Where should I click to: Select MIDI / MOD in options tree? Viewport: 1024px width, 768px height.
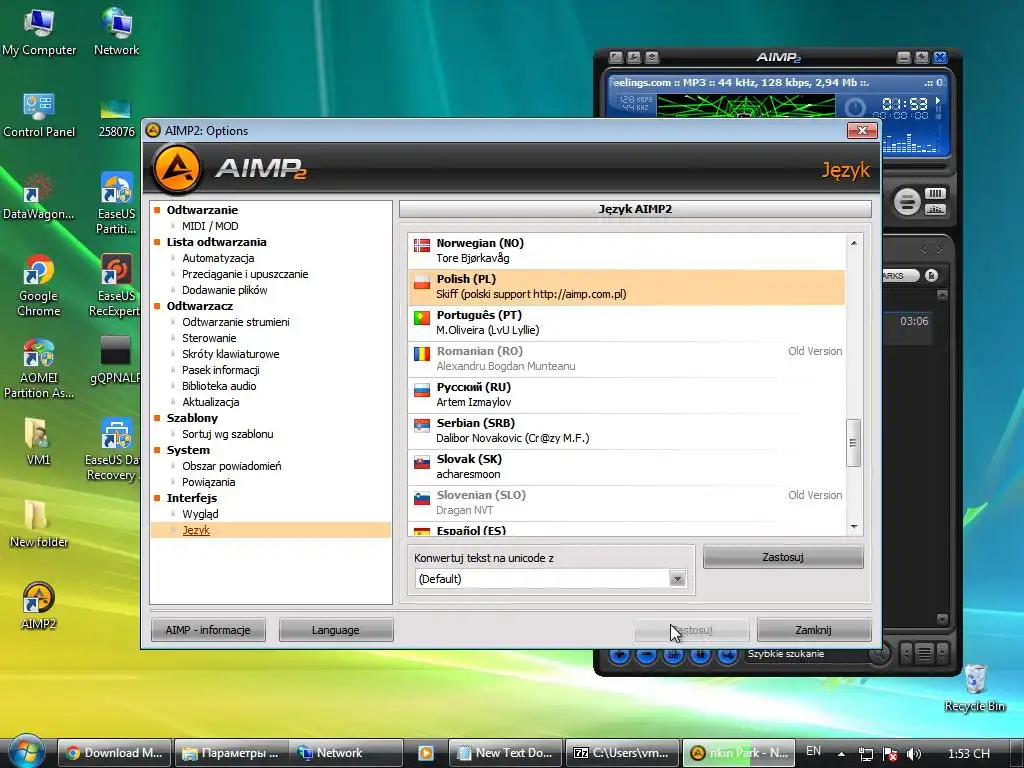[210, 226]
